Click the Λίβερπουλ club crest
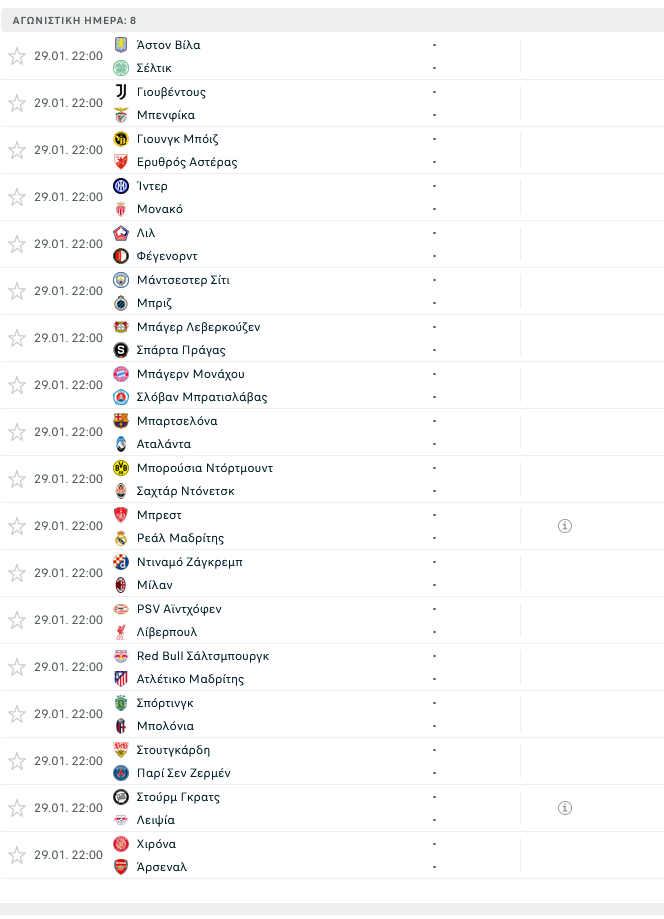 coord(121,632)
